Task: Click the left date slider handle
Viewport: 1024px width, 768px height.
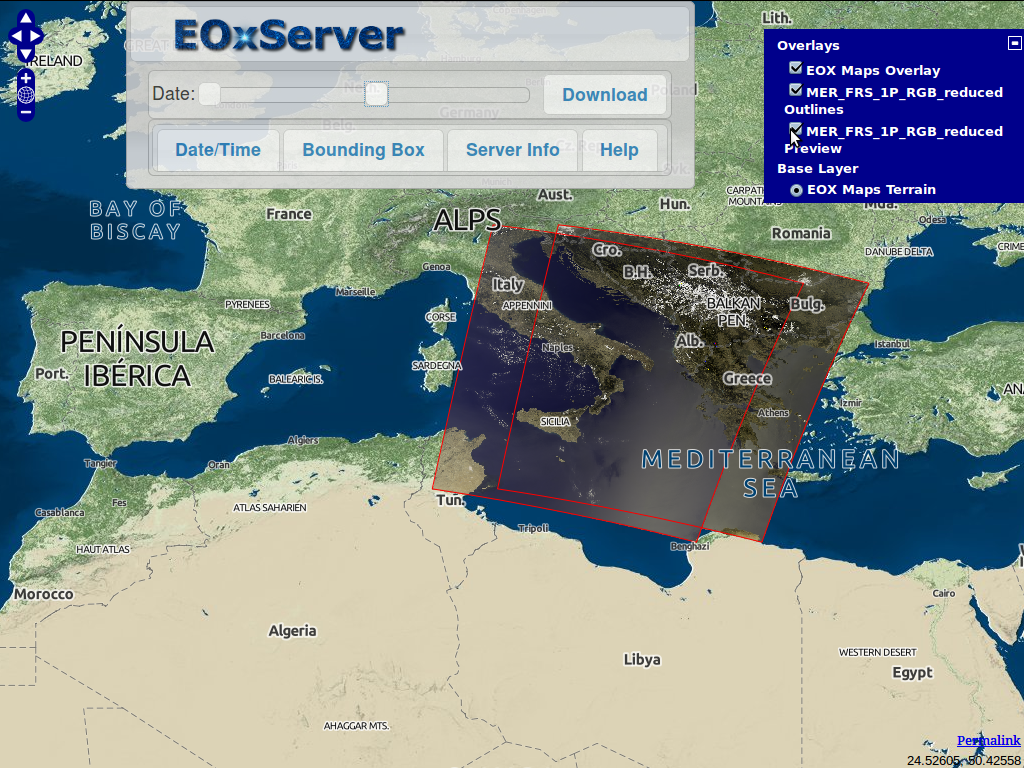Action: [x=209, y=94]
